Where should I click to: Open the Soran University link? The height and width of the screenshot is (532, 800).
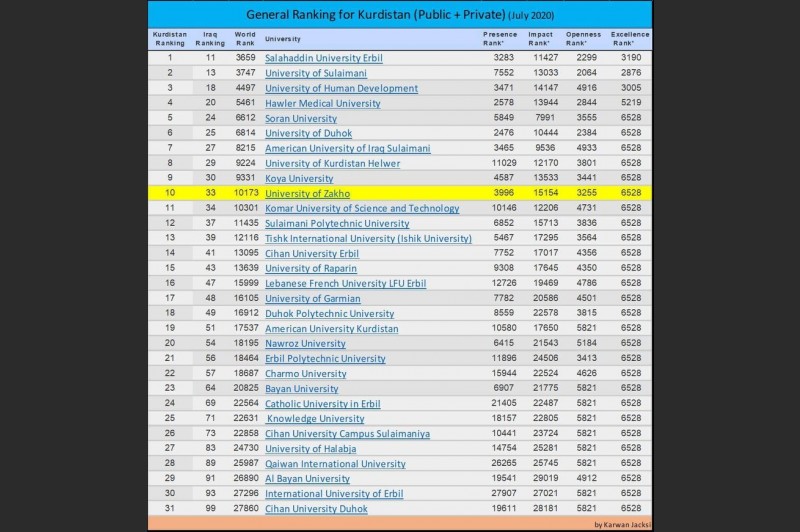(x=301, y=118)
